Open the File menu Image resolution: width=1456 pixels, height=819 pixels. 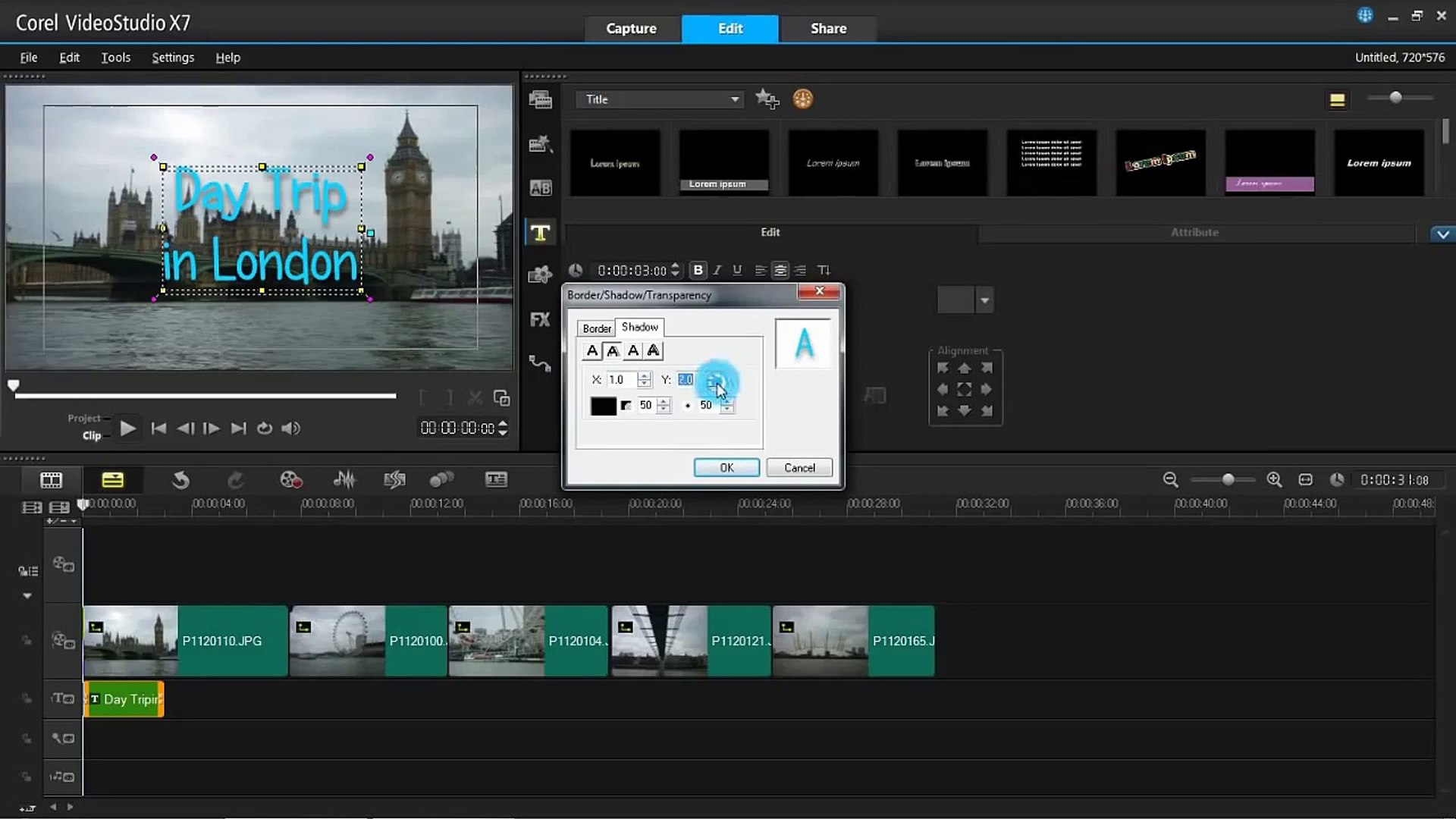click(x=29, y=57)
